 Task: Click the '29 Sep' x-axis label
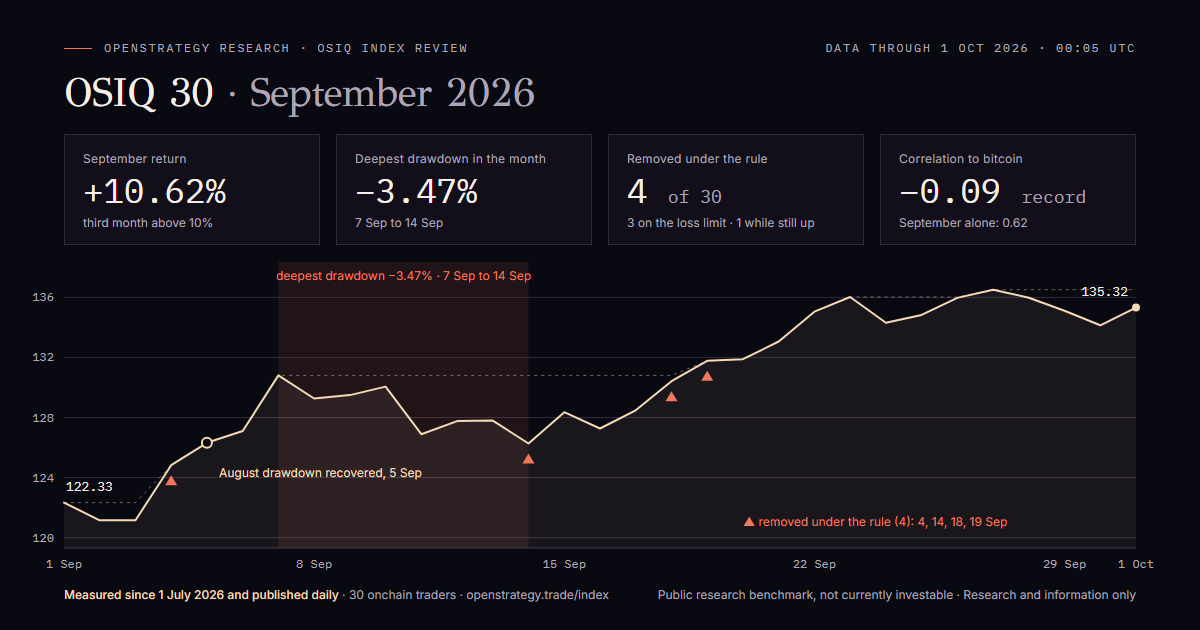pyautogui.click(x=1064, y=564)
